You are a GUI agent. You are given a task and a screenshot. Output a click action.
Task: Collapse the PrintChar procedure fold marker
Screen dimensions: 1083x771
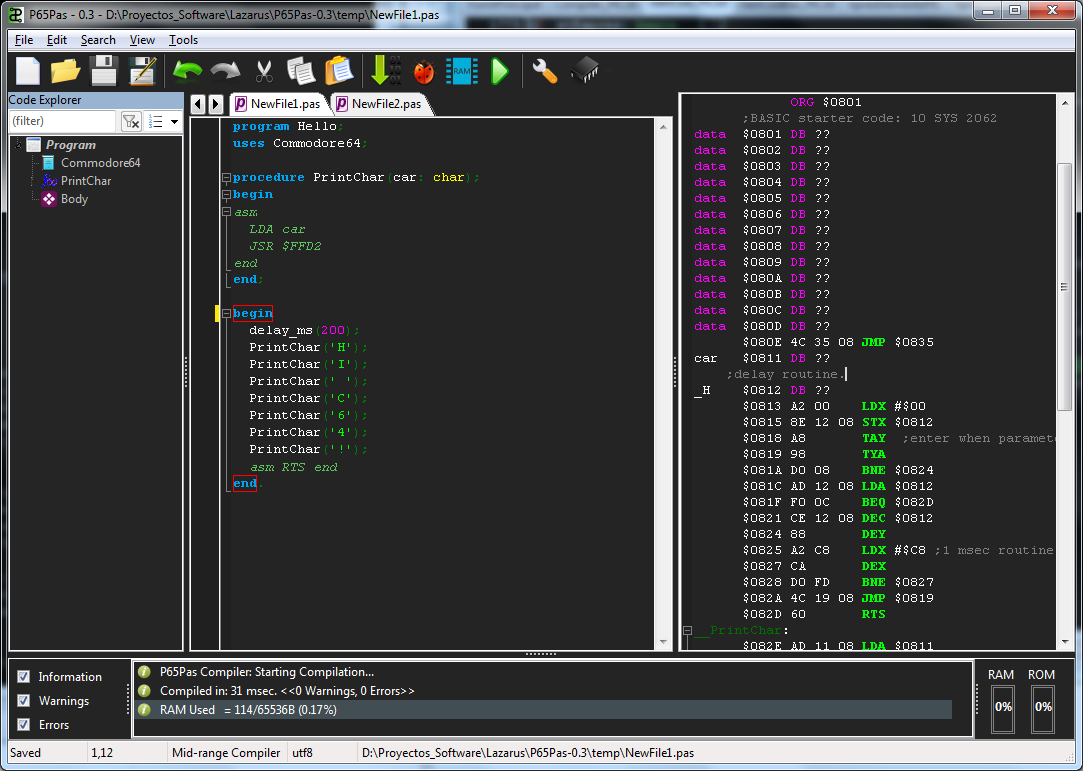(226, 177)
